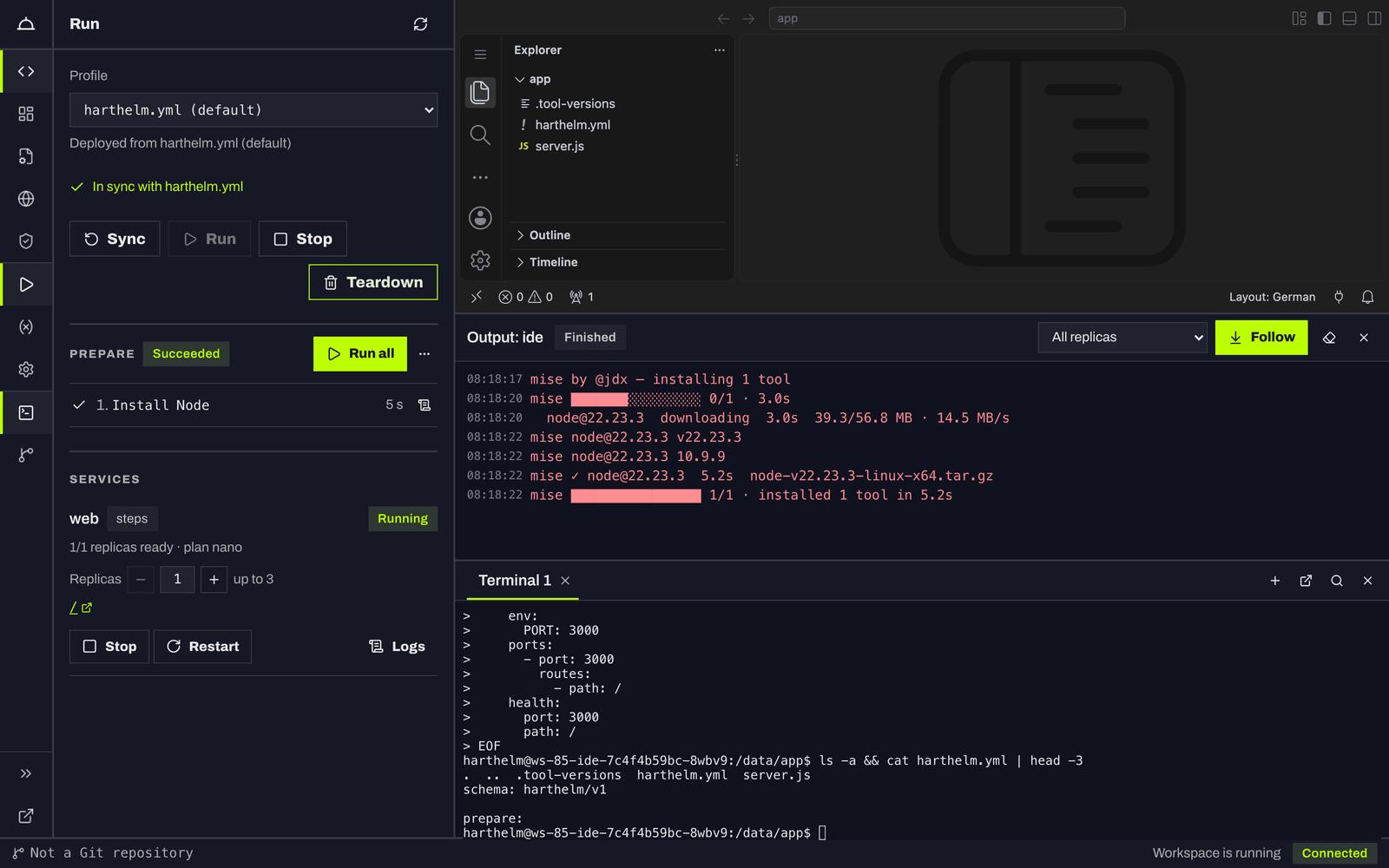
Task: Switch to the Terminal 1 tab
Action: pos(515,581)
